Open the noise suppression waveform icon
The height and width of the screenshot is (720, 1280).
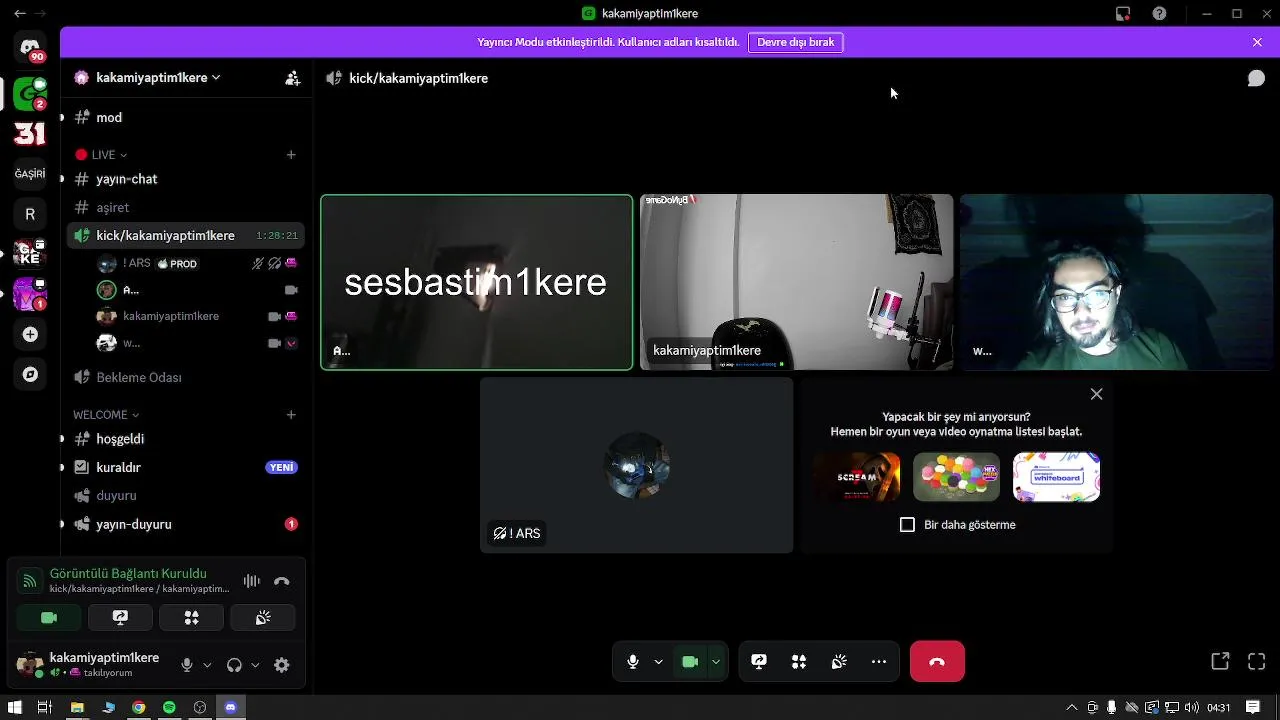click(252, 581)
